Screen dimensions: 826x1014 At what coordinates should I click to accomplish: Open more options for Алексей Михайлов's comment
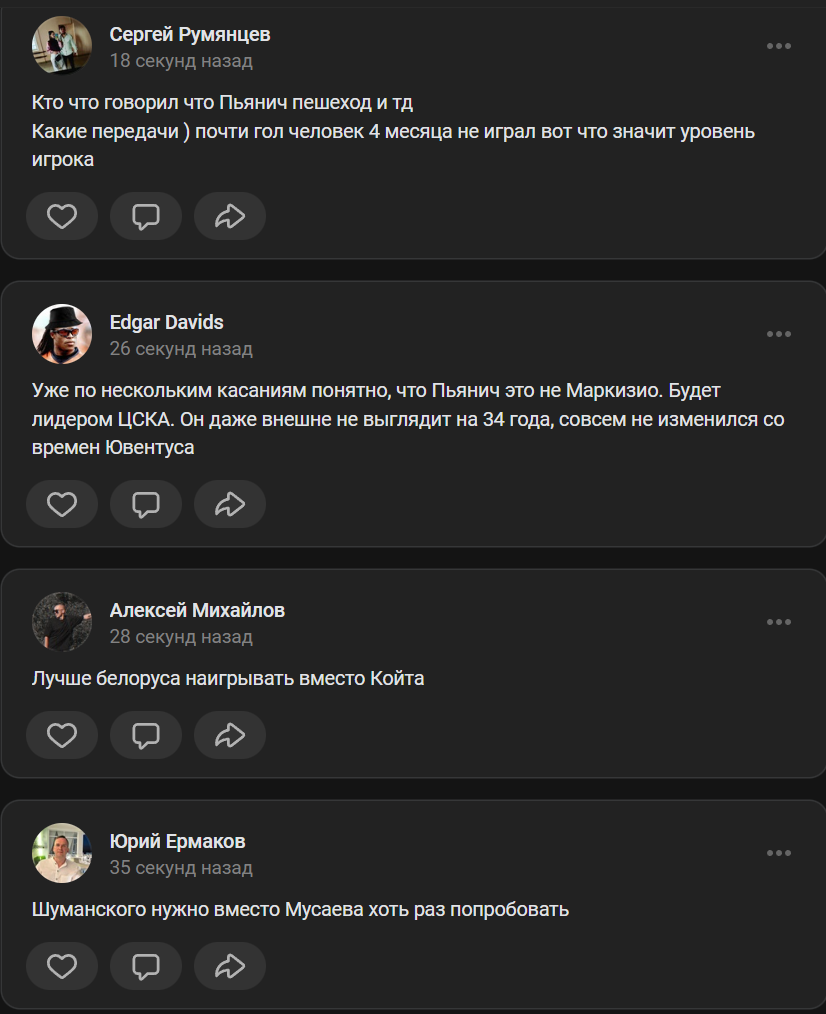779,622
